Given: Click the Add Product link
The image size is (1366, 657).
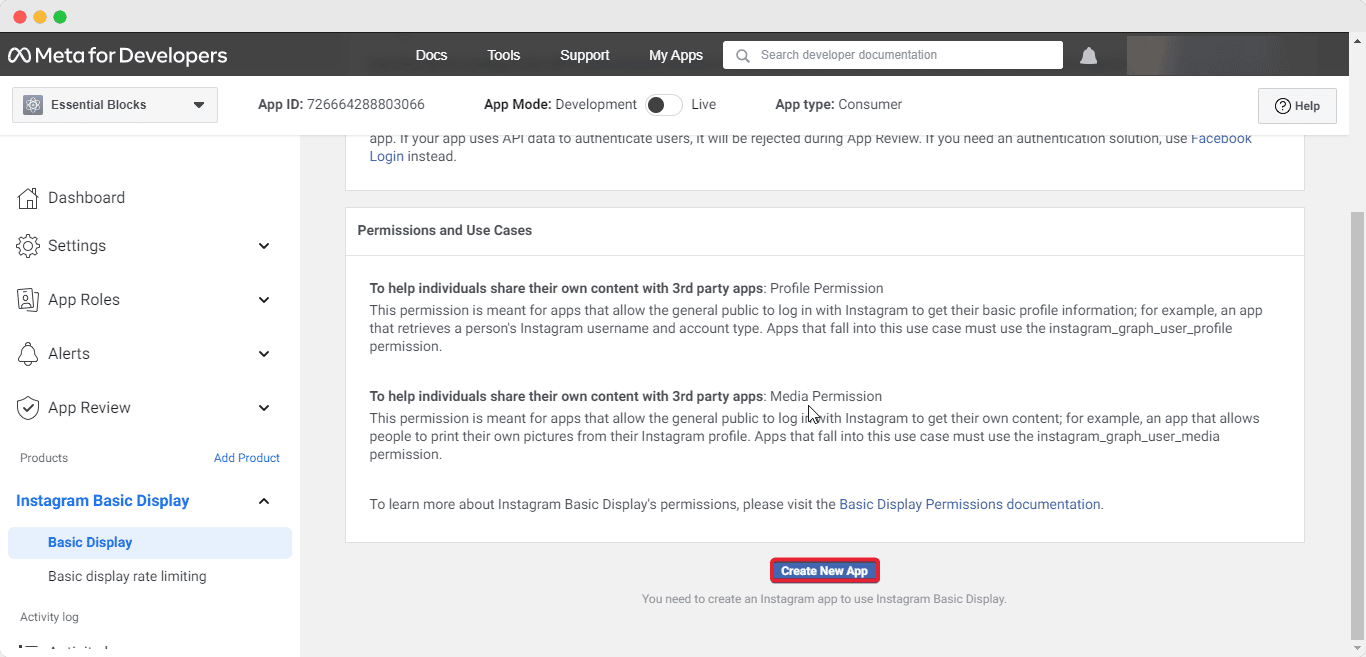Looking at the screenshot, I should [x=247, y=458].
